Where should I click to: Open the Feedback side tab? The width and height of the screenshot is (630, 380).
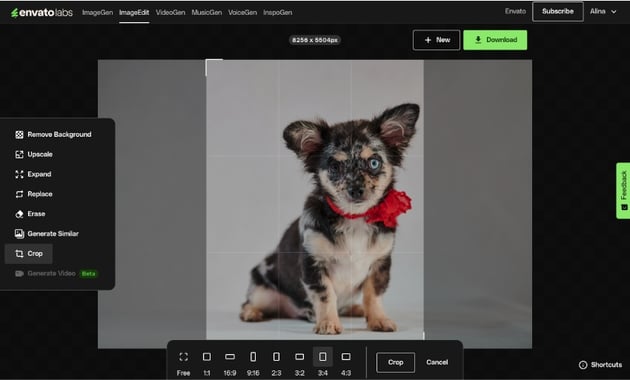(623, 191)
